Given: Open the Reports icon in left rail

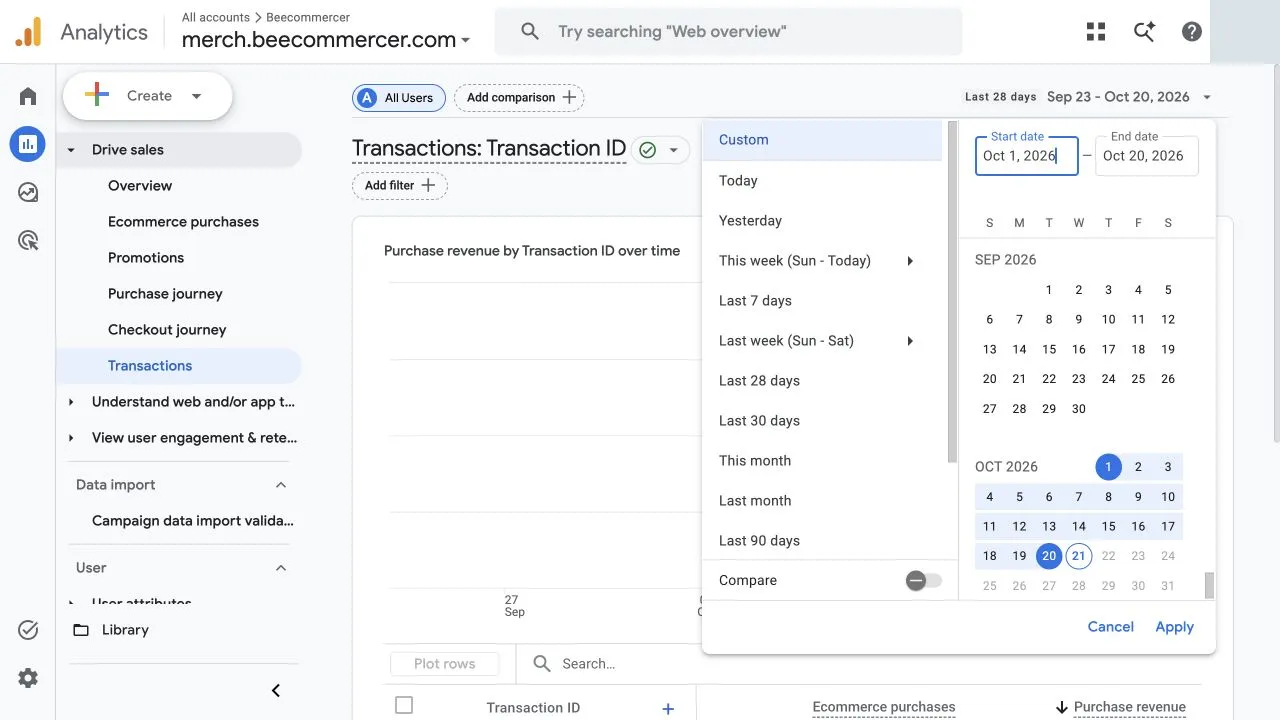Looking at the screenshot, I should click(x=28, y=144).
